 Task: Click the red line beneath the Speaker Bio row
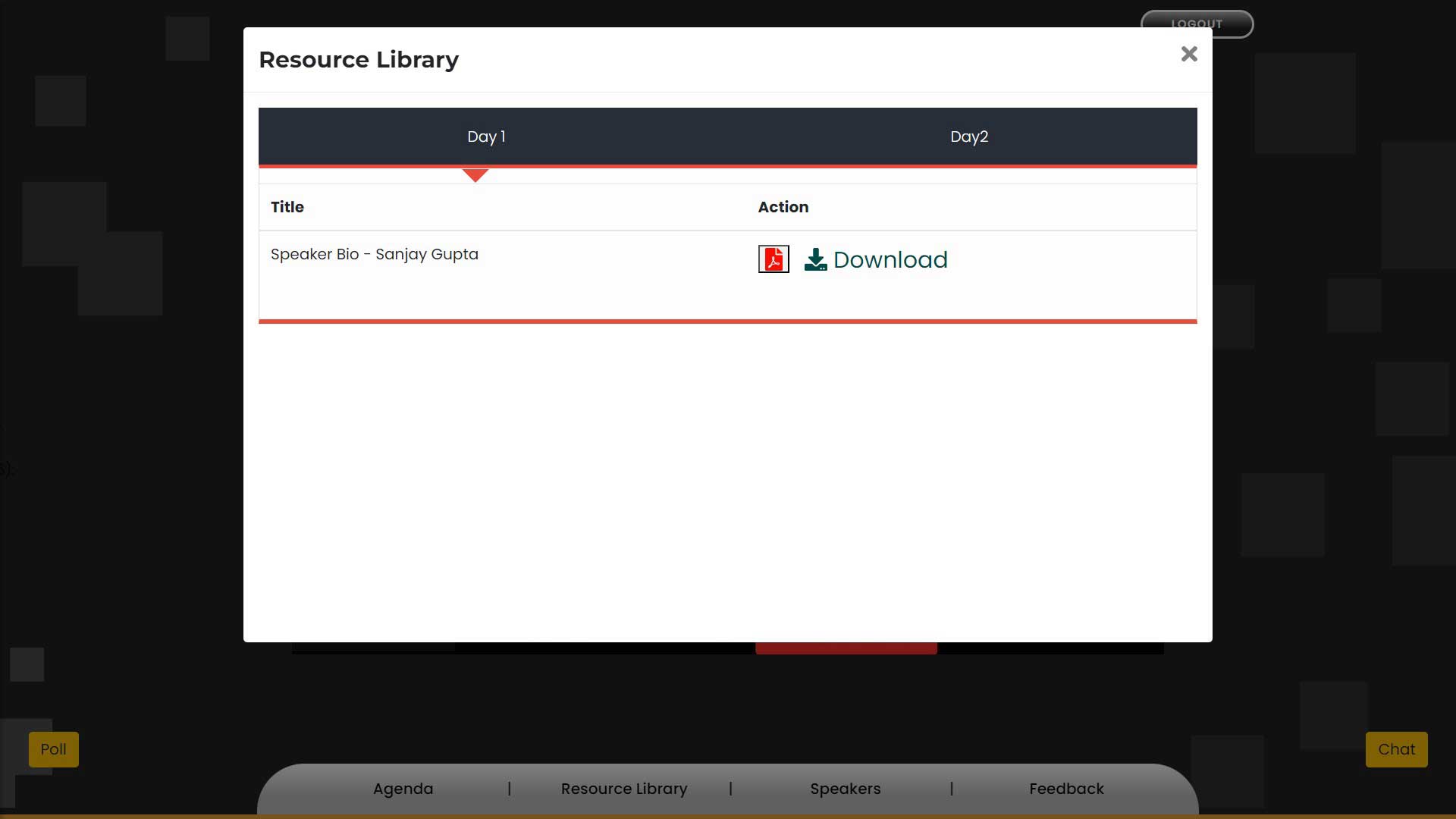point(728,322)
